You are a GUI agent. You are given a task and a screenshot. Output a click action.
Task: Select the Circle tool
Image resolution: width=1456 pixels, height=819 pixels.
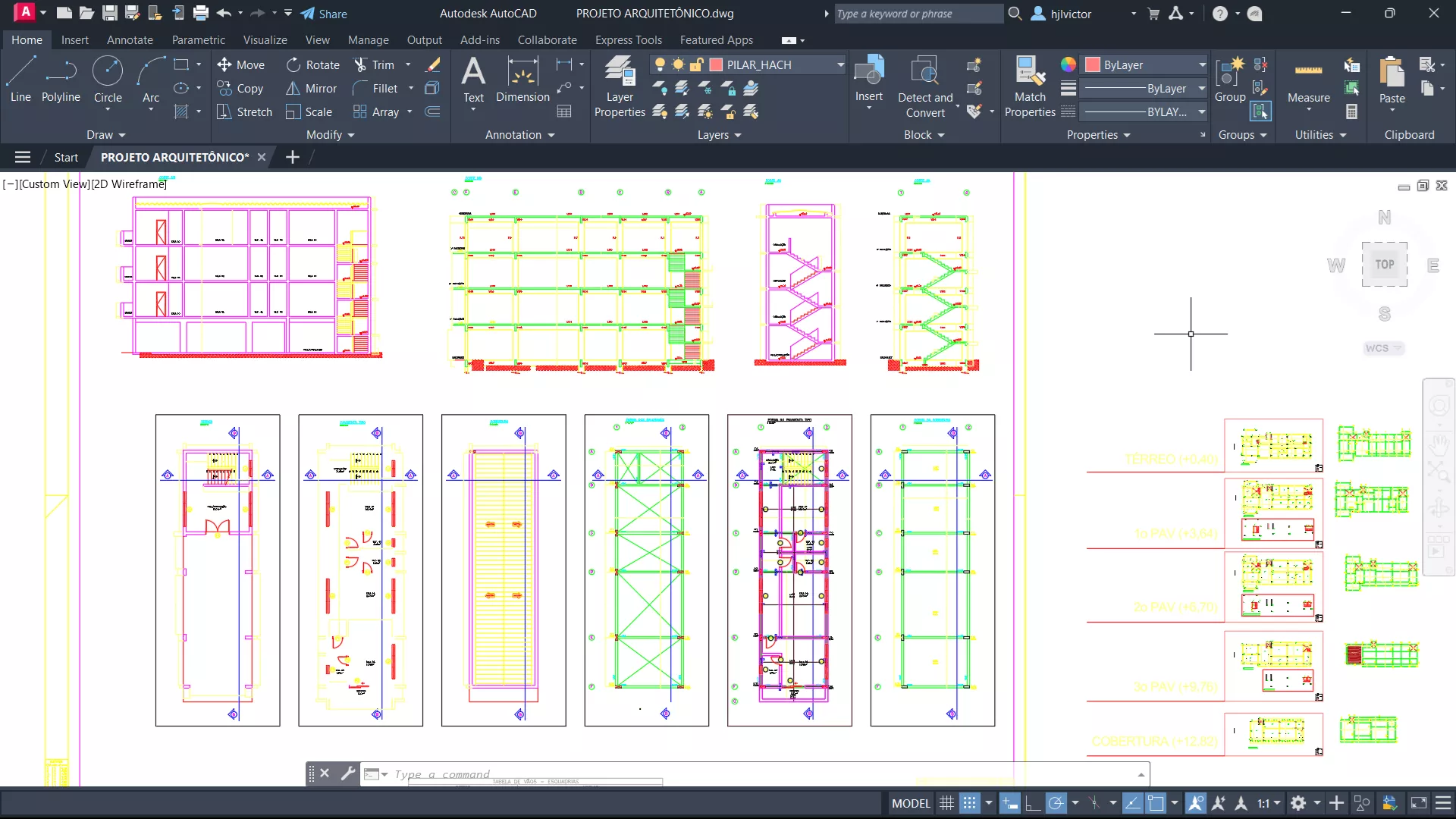108,80
